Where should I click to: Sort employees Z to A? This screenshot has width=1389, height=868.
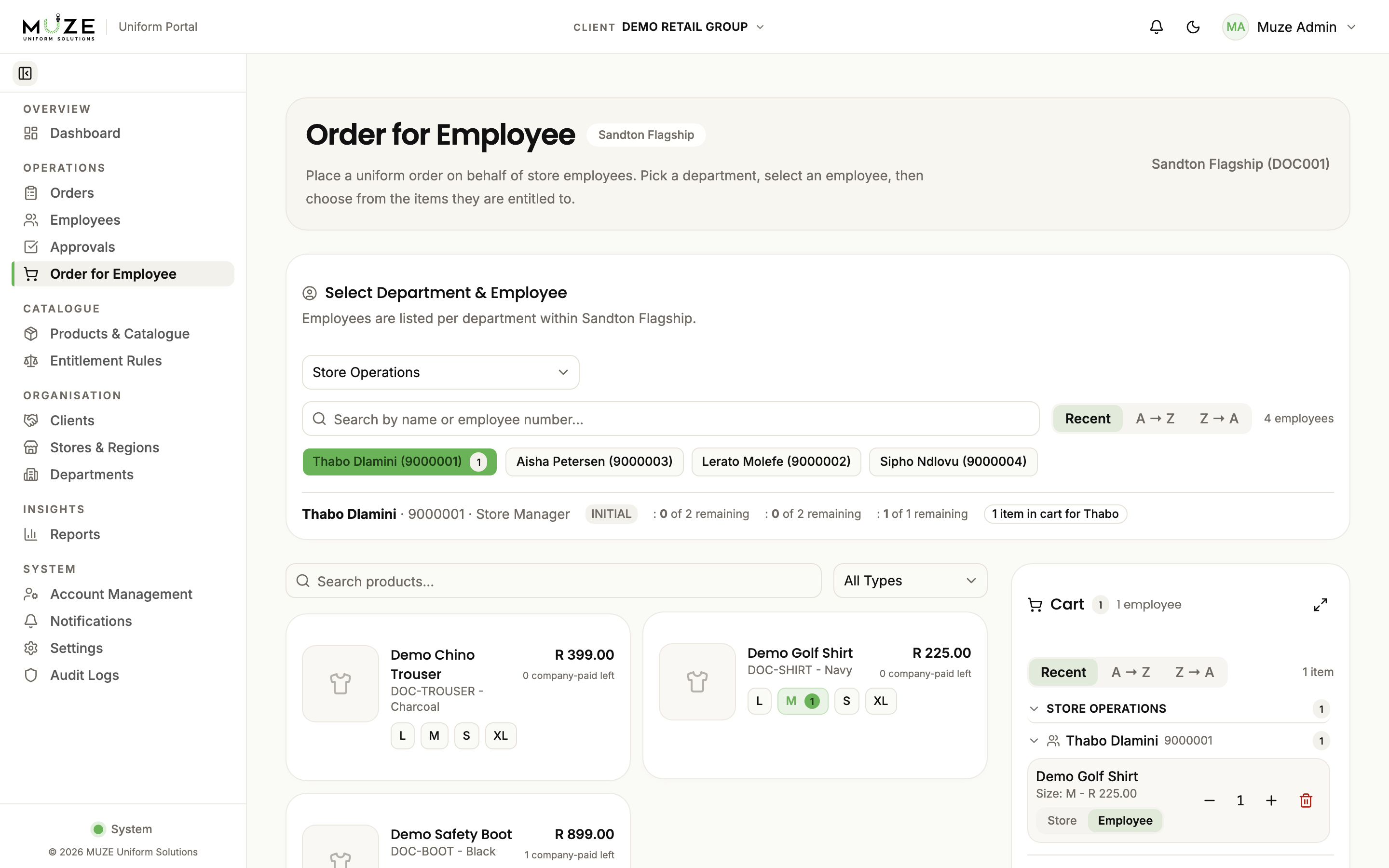[1219, 419]
